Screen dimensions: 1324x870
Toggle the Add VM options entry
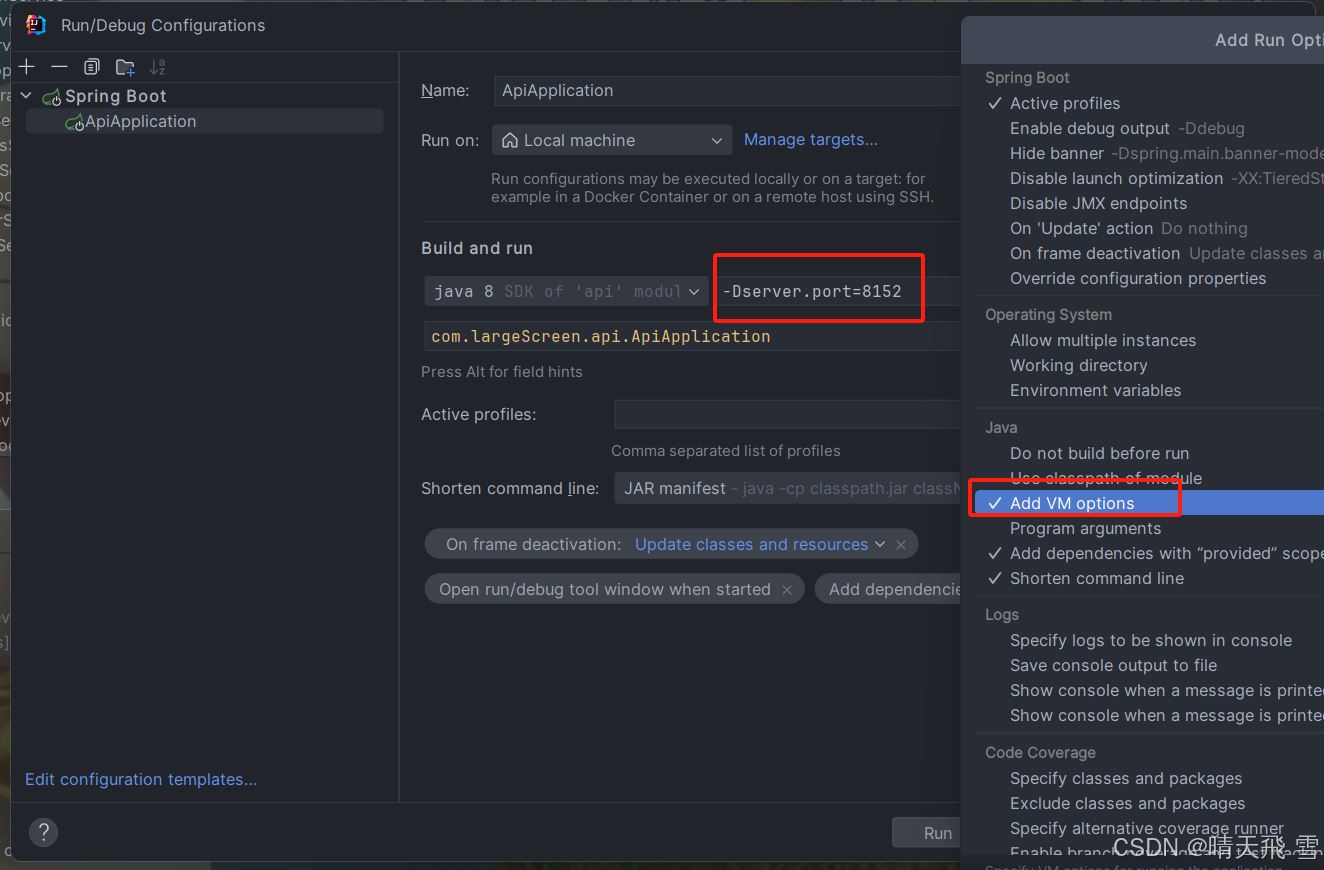point(1150,503)
